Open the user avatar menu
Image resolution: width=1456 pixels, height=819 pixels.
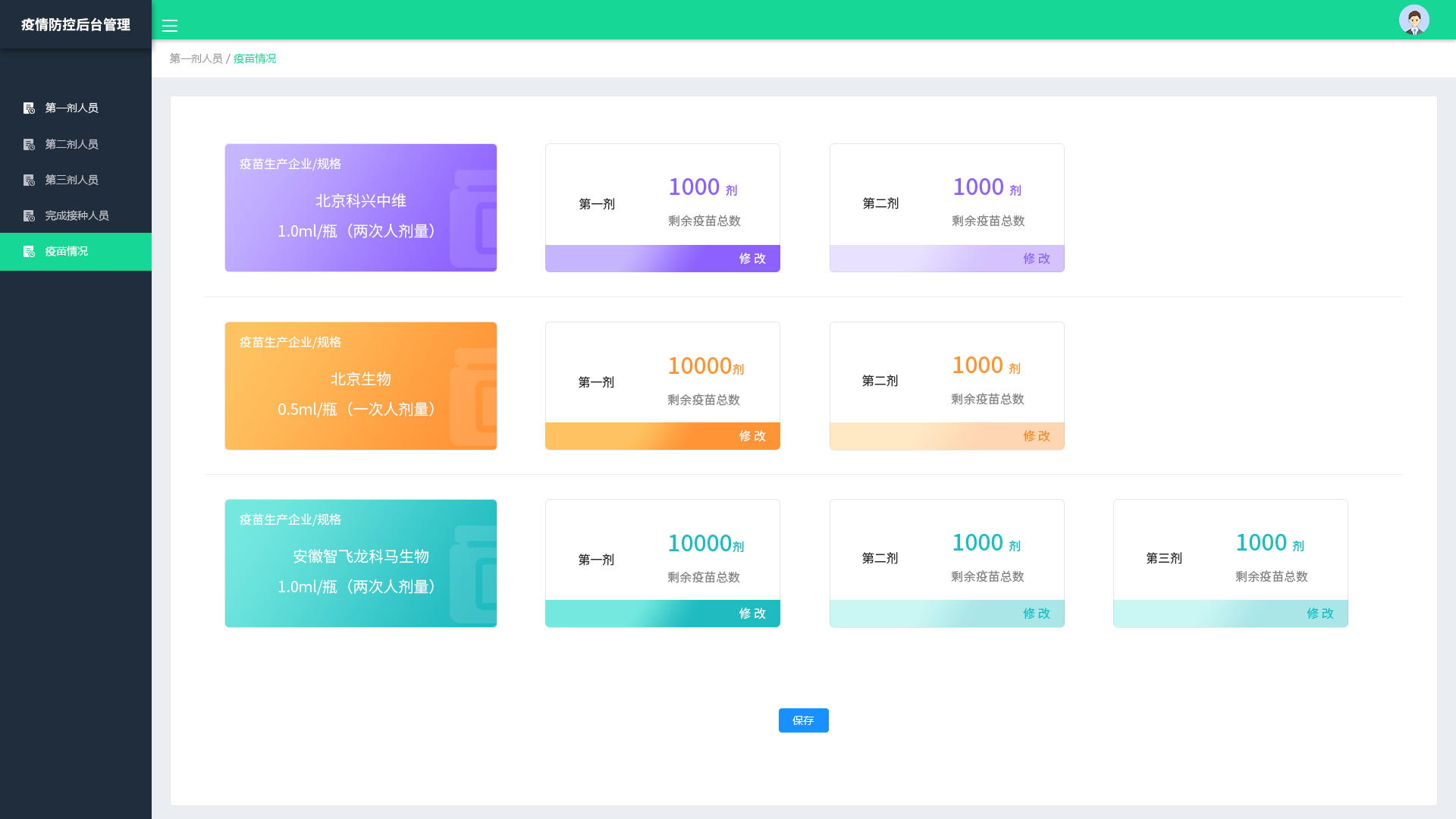(x=1414, y=20)
